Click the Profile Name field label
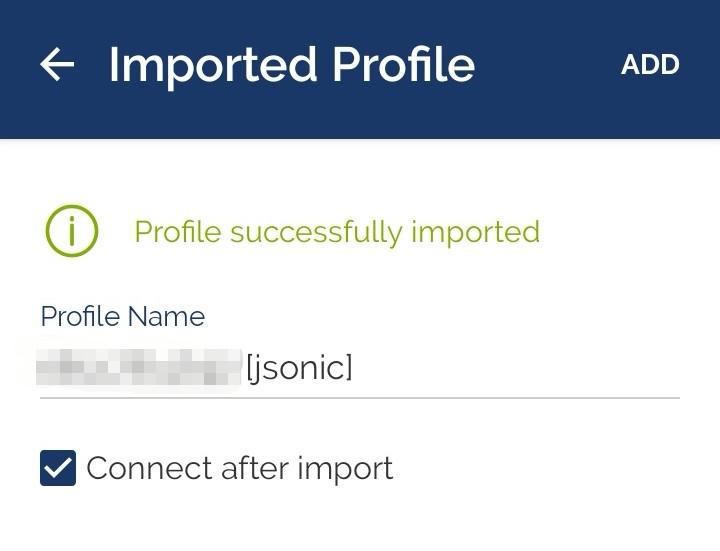720x551 pixels. pos(123,316)
